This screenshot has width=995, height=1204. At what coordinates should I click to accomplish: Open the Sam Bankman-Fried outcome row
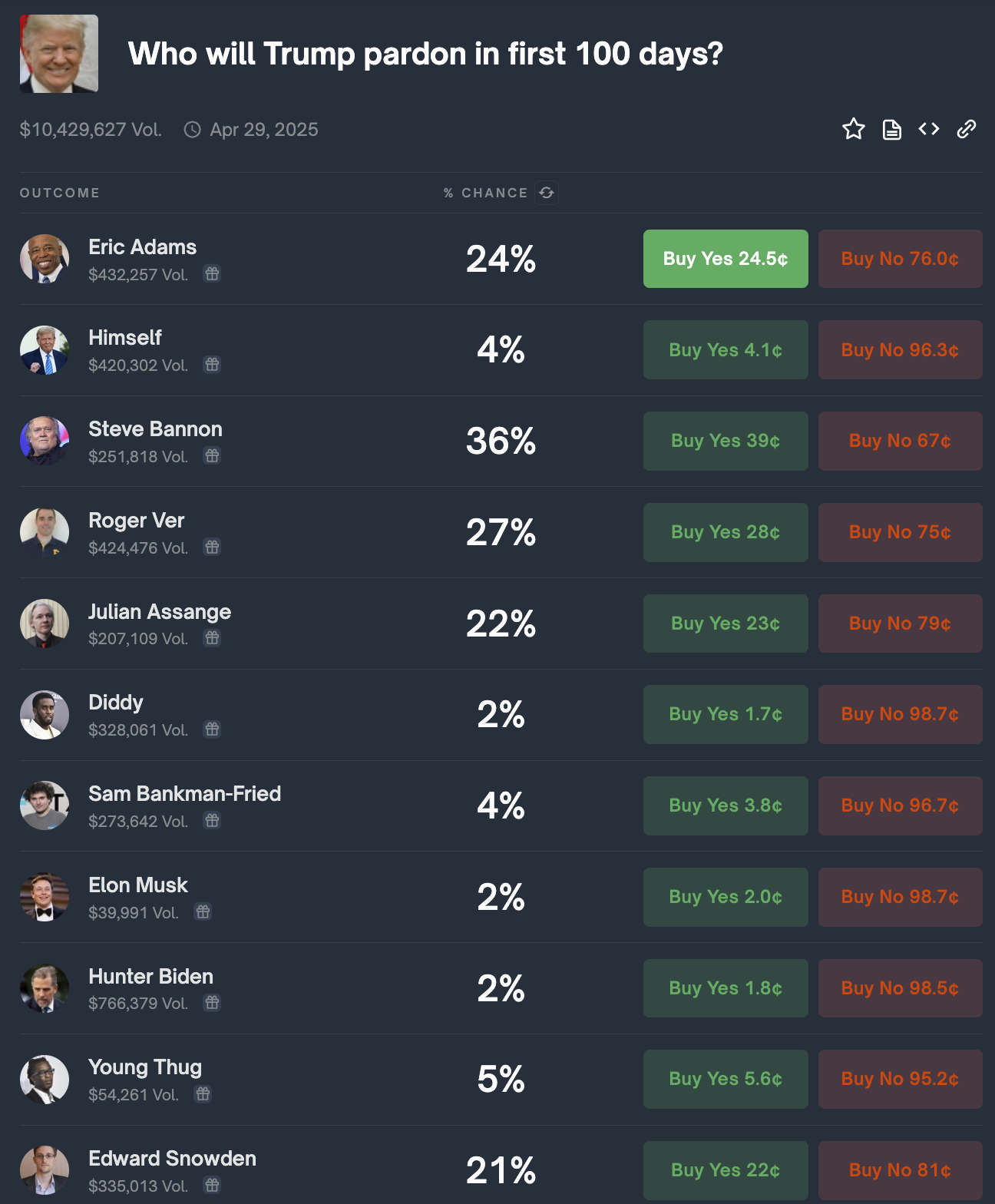point(501,805)
